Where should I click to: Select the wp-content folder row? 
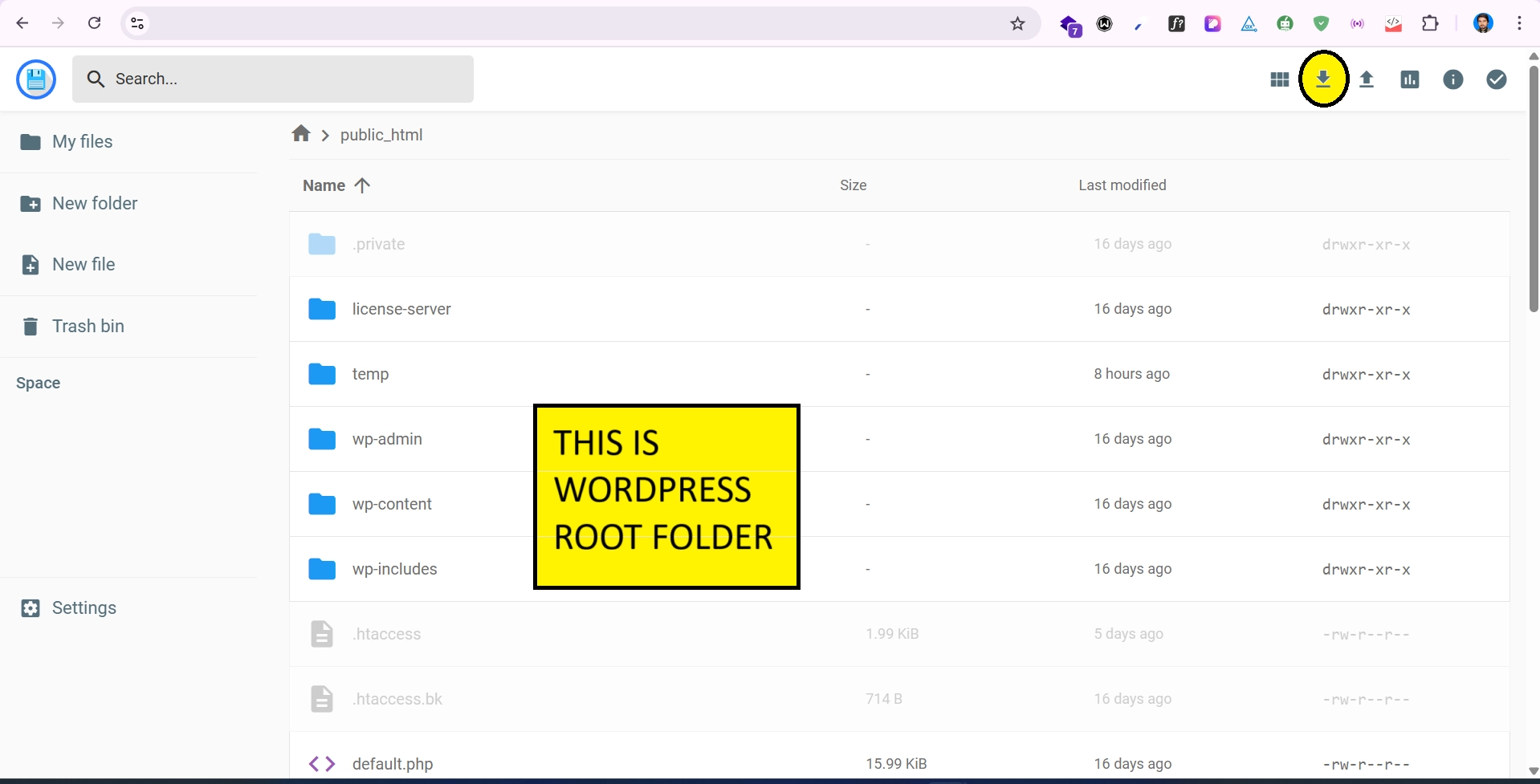392,504
